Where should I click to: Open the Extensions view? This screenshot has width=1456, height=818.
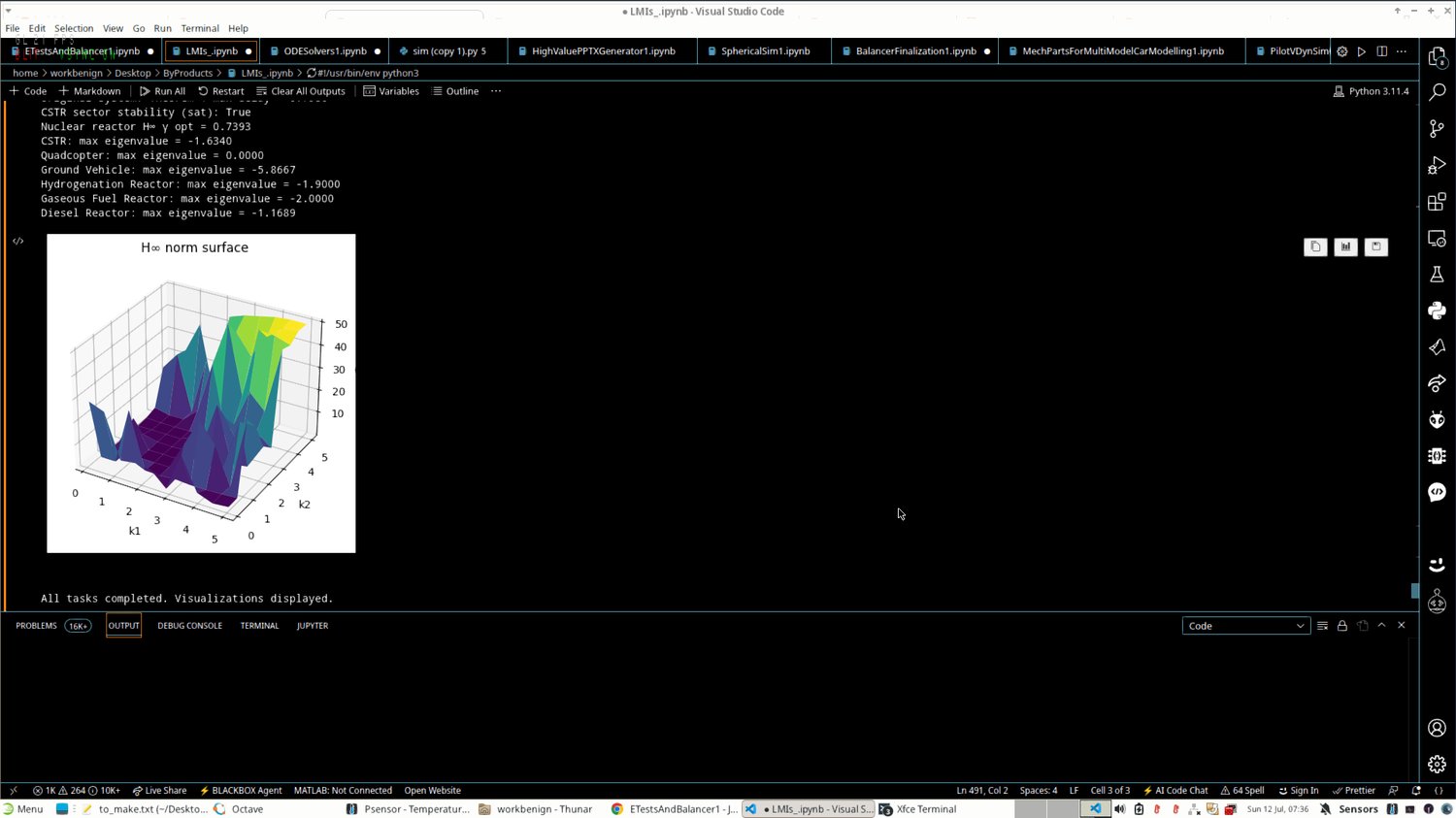1437,202
